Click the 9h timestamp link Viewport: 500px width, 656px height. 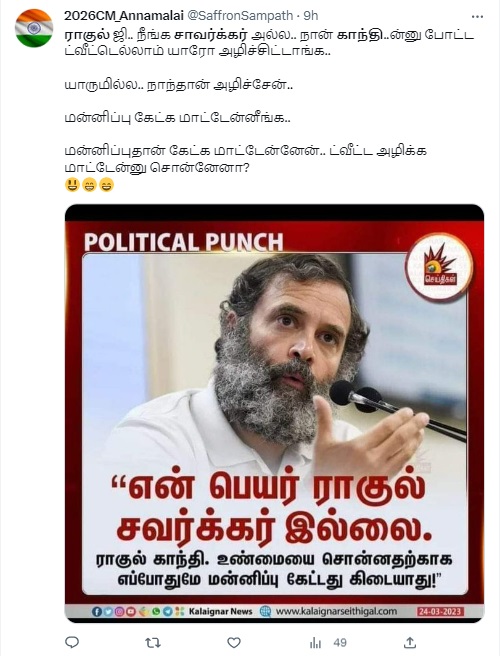(x=310, y=15)
